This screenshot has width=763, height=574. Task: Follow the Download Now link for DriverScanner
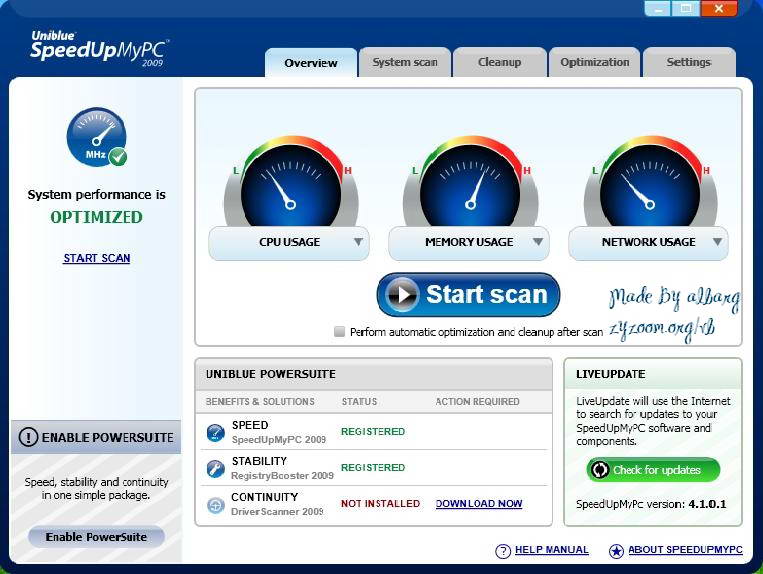coord(478,504)
